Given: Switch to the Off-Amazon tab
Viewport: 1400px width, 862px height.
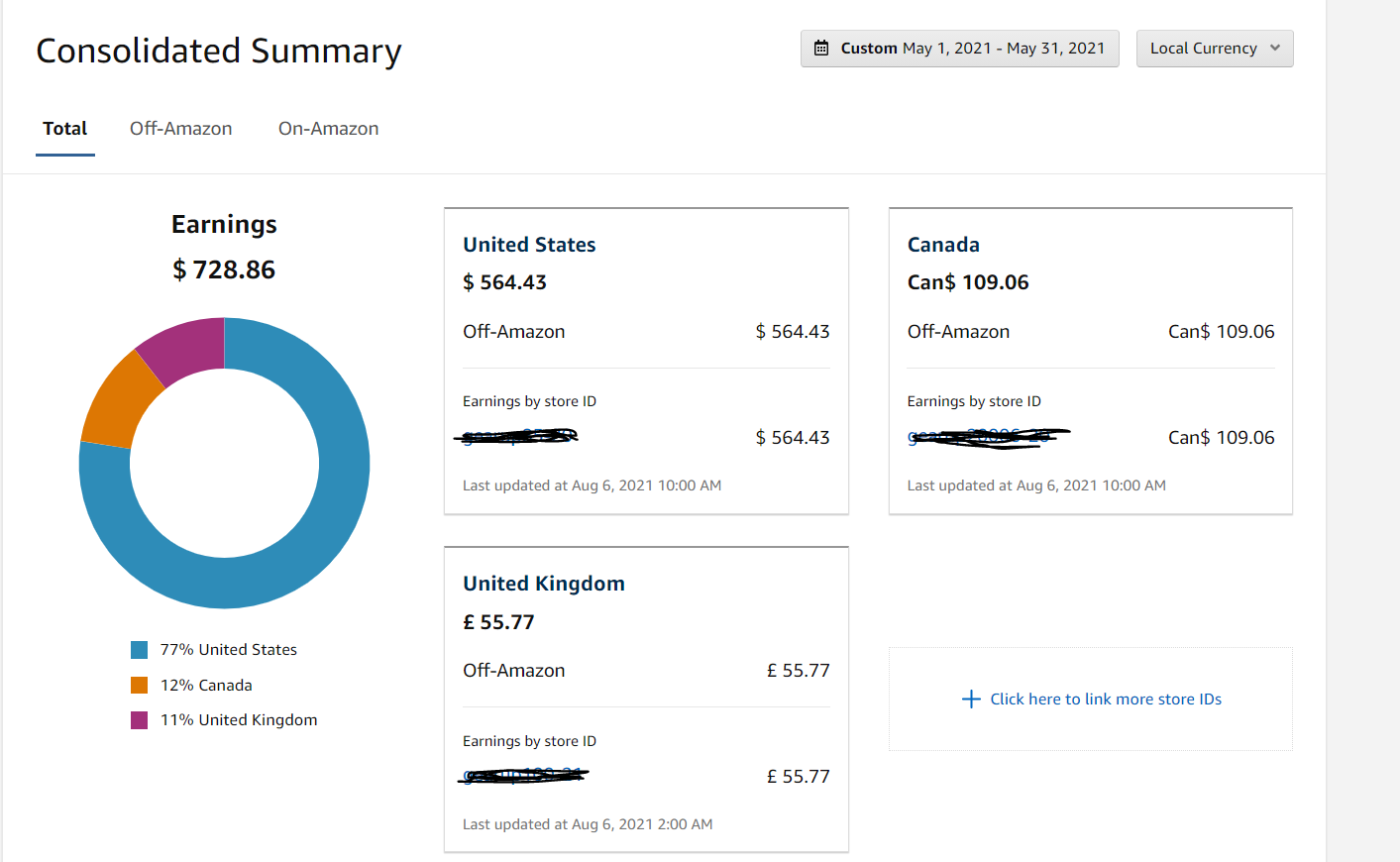Looking at the screenshot, I should coord(180,129).
